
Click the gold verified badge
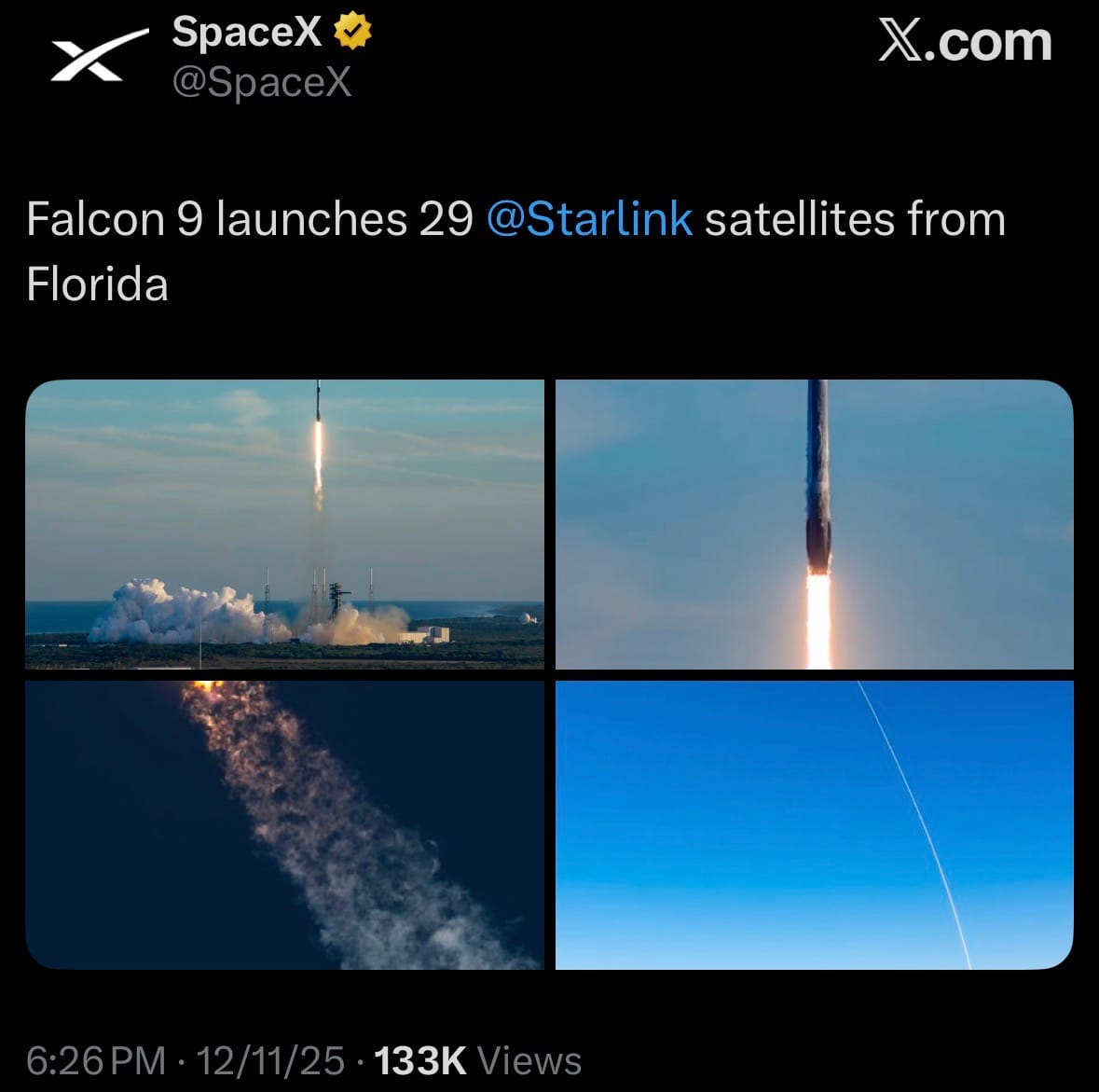click(353, 33)
